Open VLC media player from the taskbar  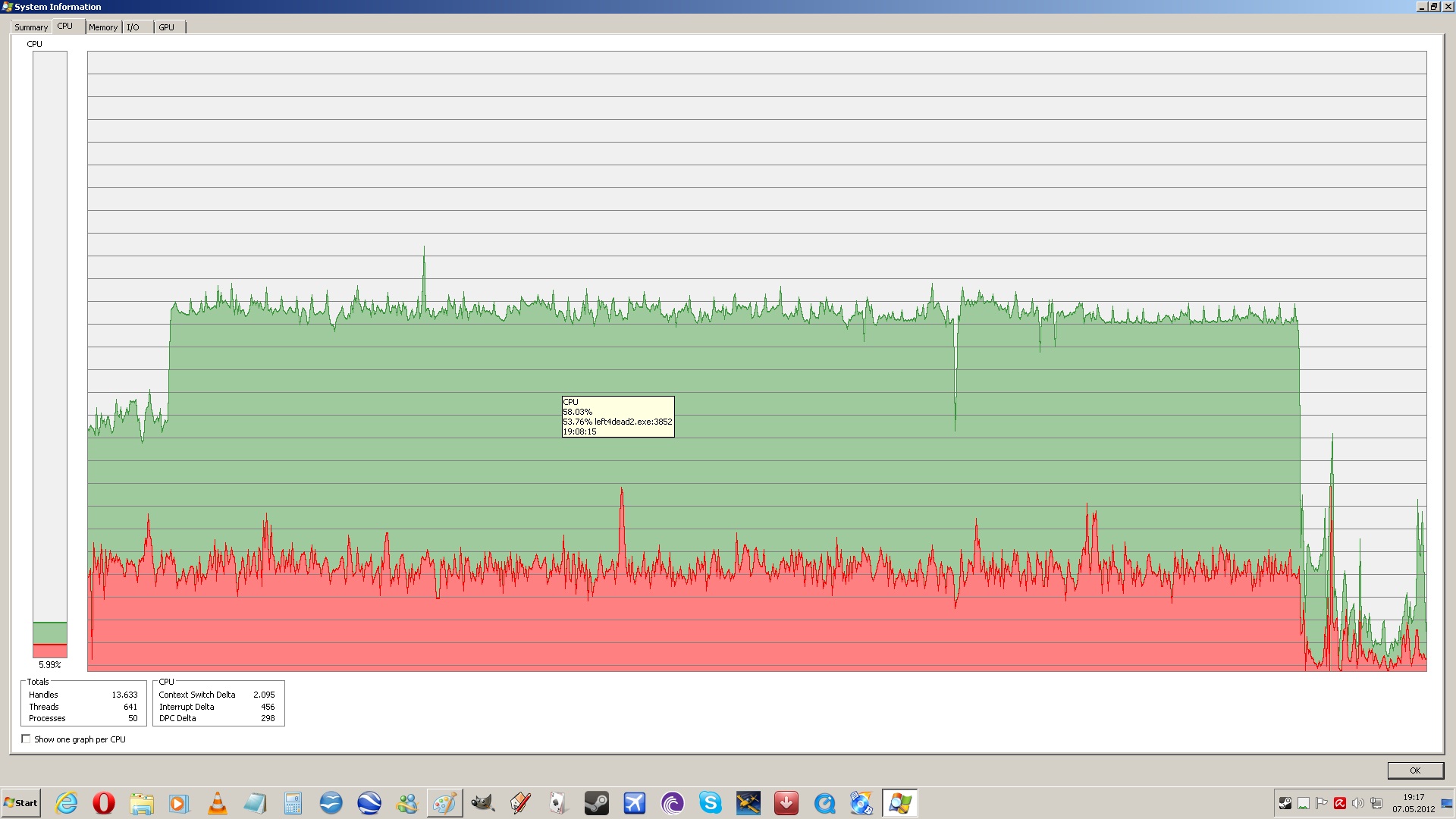[218, 803]
